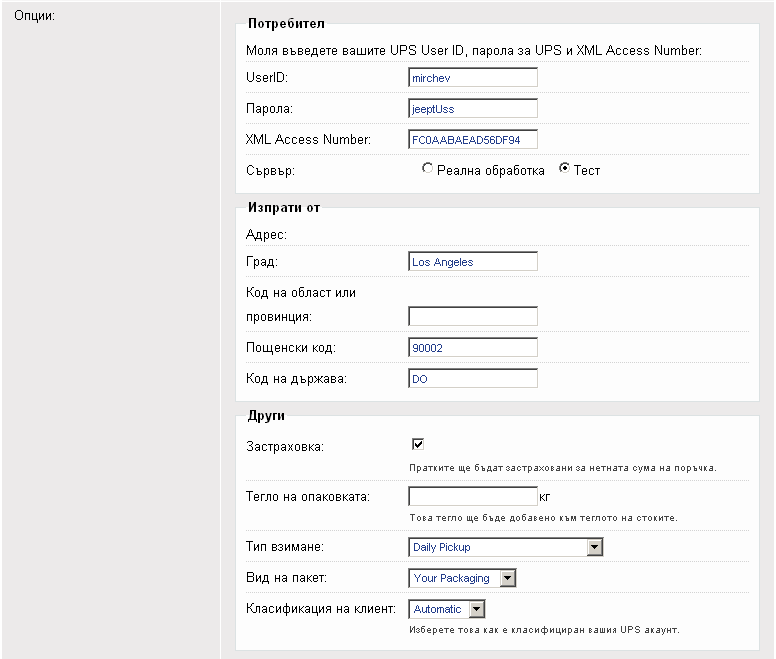Click the Адрес label text

(x=266, y=234)
